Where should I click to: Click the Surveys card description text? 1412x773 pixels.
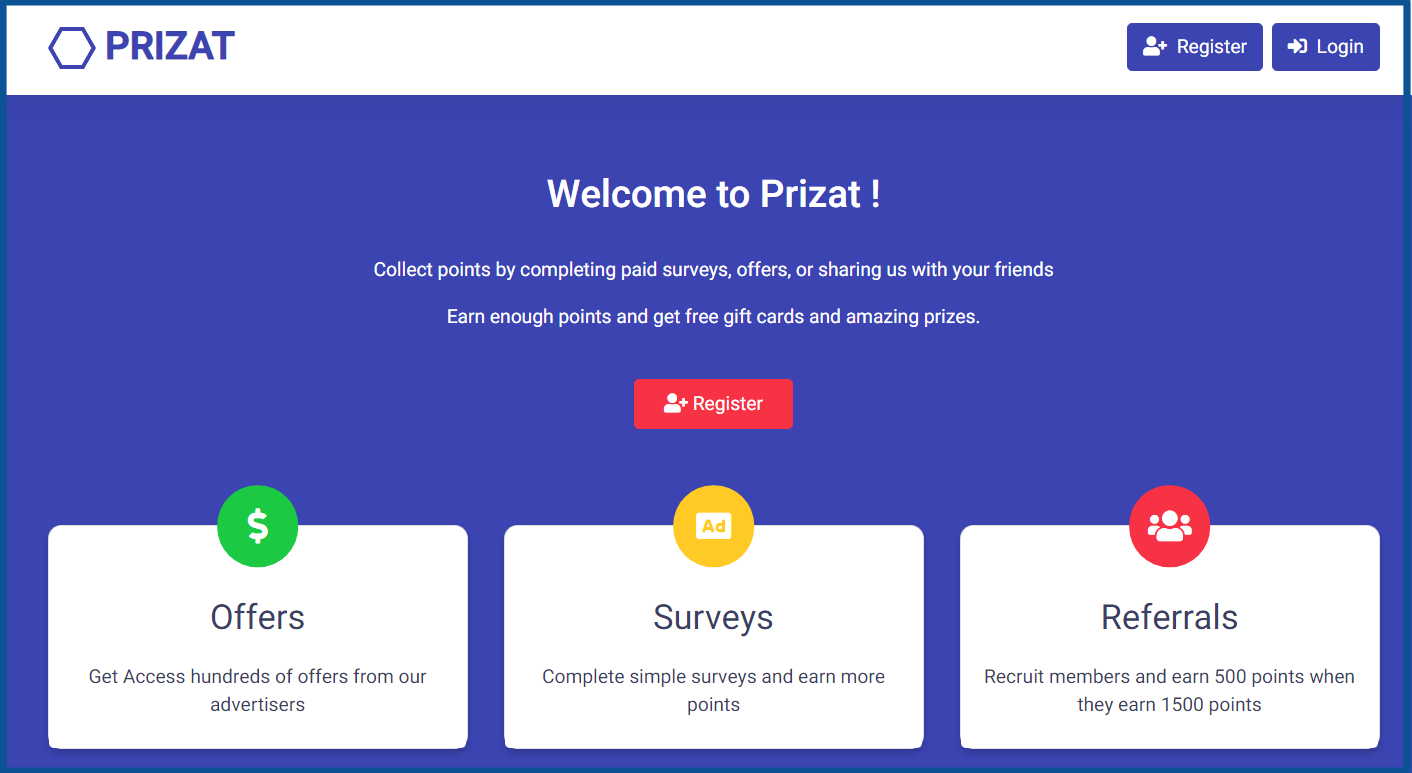click(x=714, y=690)
